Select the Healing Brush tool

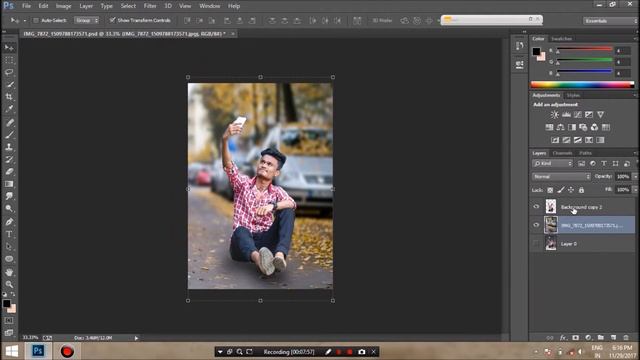(x=9, y=122)
